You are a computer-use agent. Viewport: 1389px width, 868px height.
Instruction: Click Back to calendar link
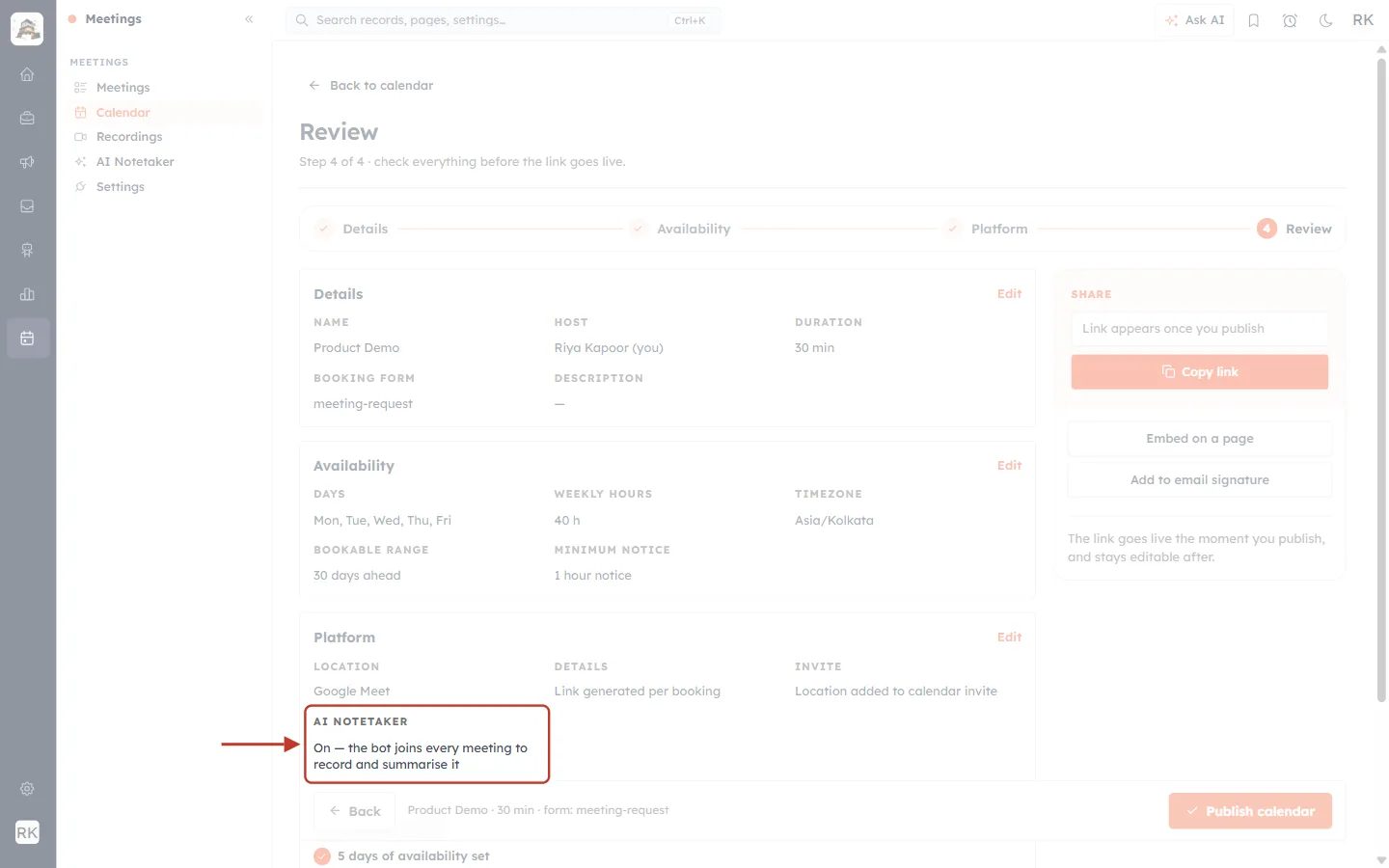point(371,86)
